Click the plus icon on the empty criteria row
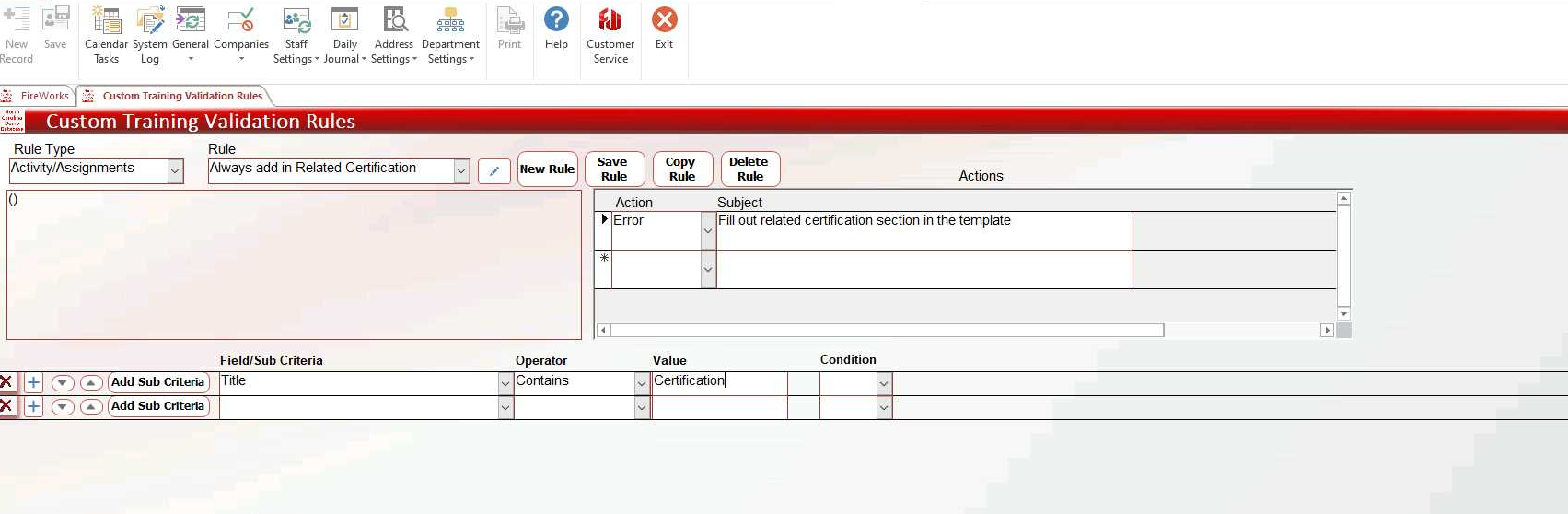Image resolution: width=1568 pixels, height=514 pixels. (33, 406)
